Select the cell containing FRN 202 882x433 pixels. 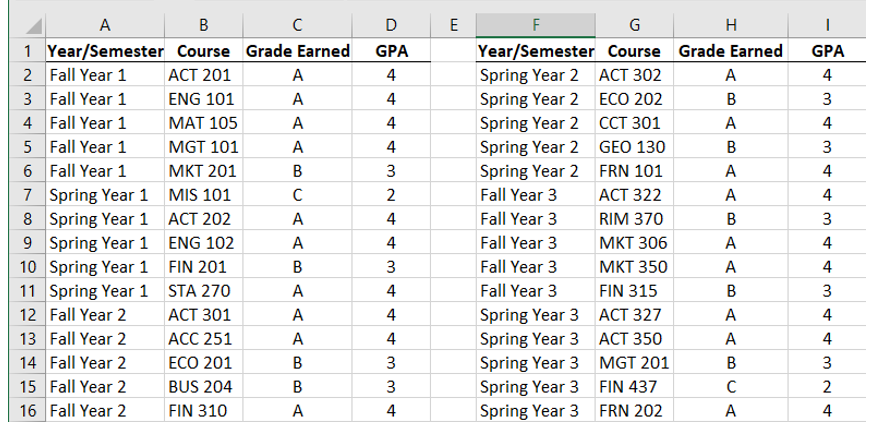click(634, 411)
